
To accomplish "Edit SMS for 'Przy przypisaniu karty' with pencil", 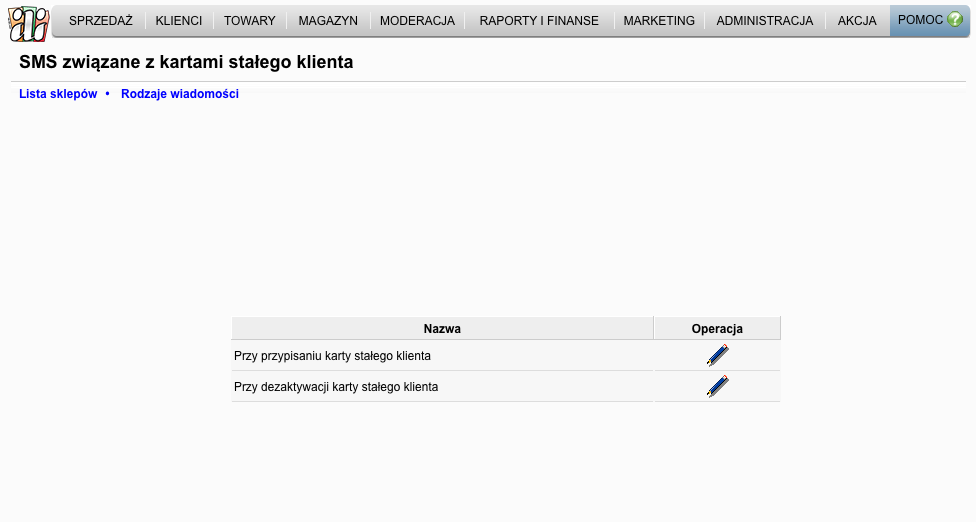I will pos(717,355).
